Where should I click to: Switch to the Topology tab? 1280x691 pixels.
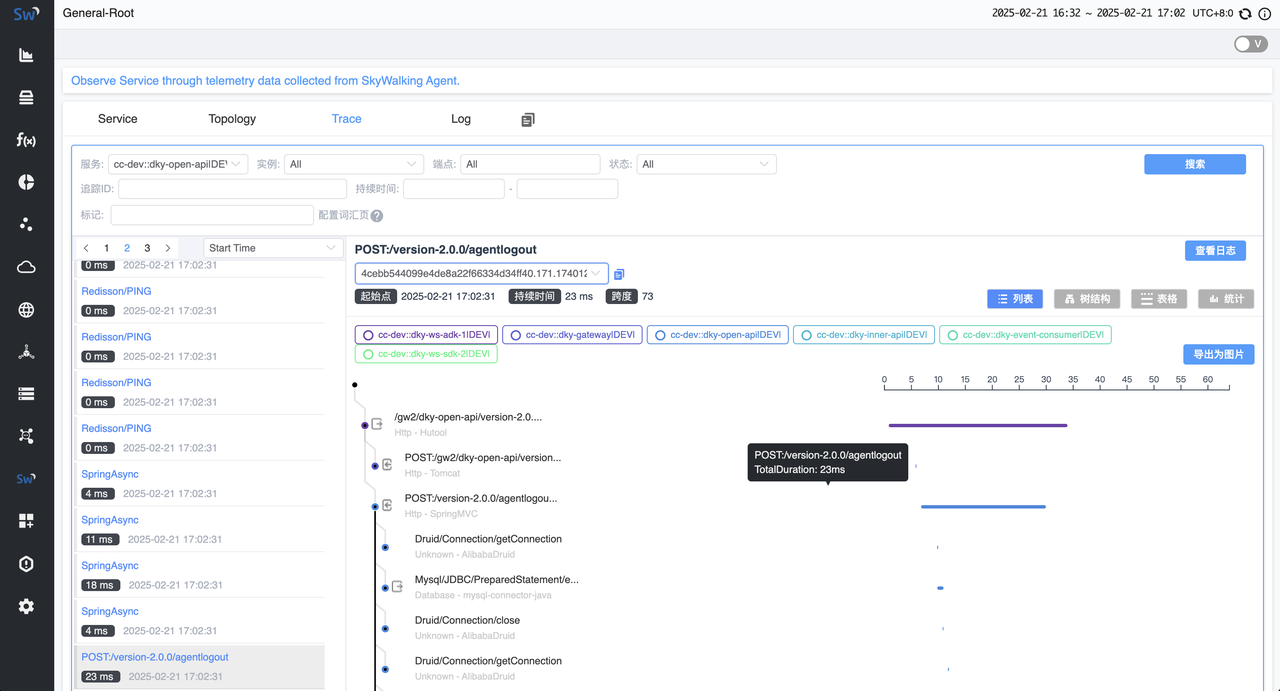[x=232, y=119]
